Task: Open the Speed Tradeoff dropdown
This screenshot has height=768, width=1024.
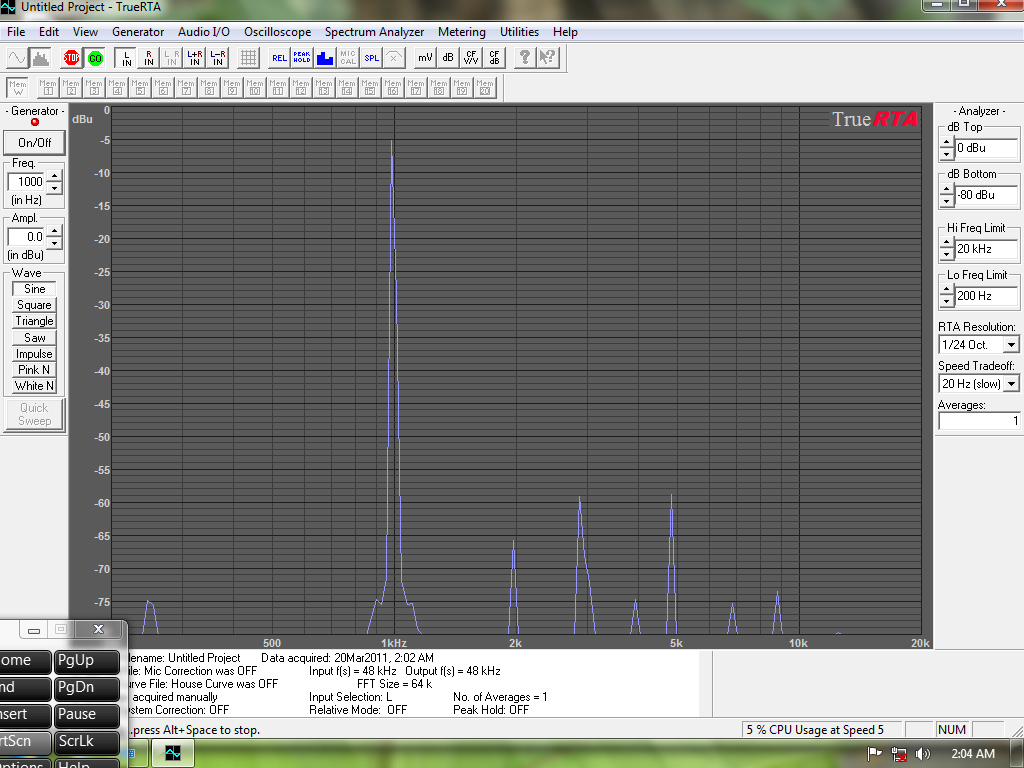Action: coord(1011,384)
